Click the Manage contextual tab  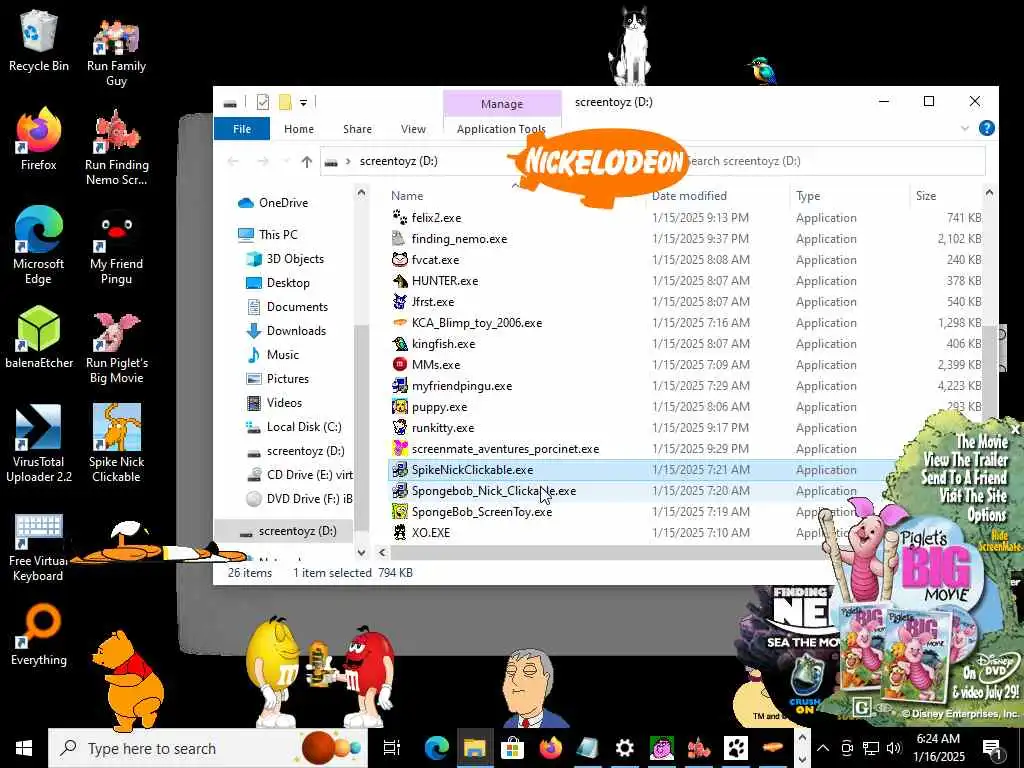coord(502,104)
